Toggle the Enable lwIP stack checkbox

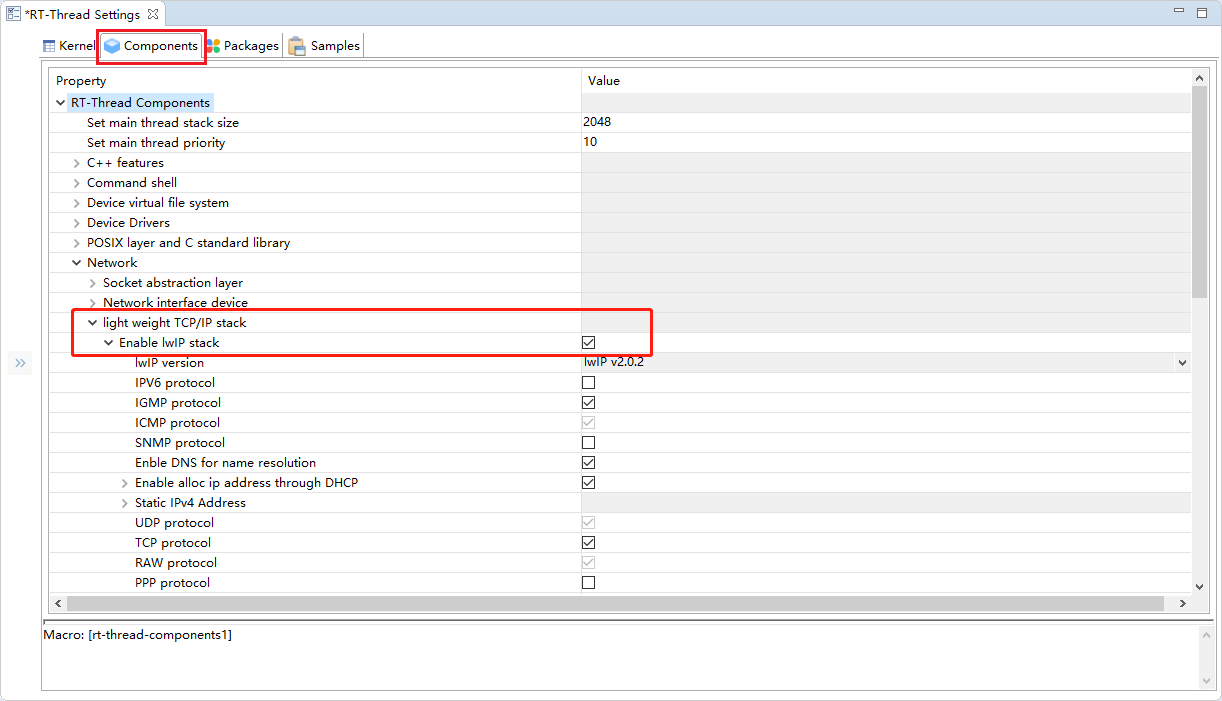(588, 343)
